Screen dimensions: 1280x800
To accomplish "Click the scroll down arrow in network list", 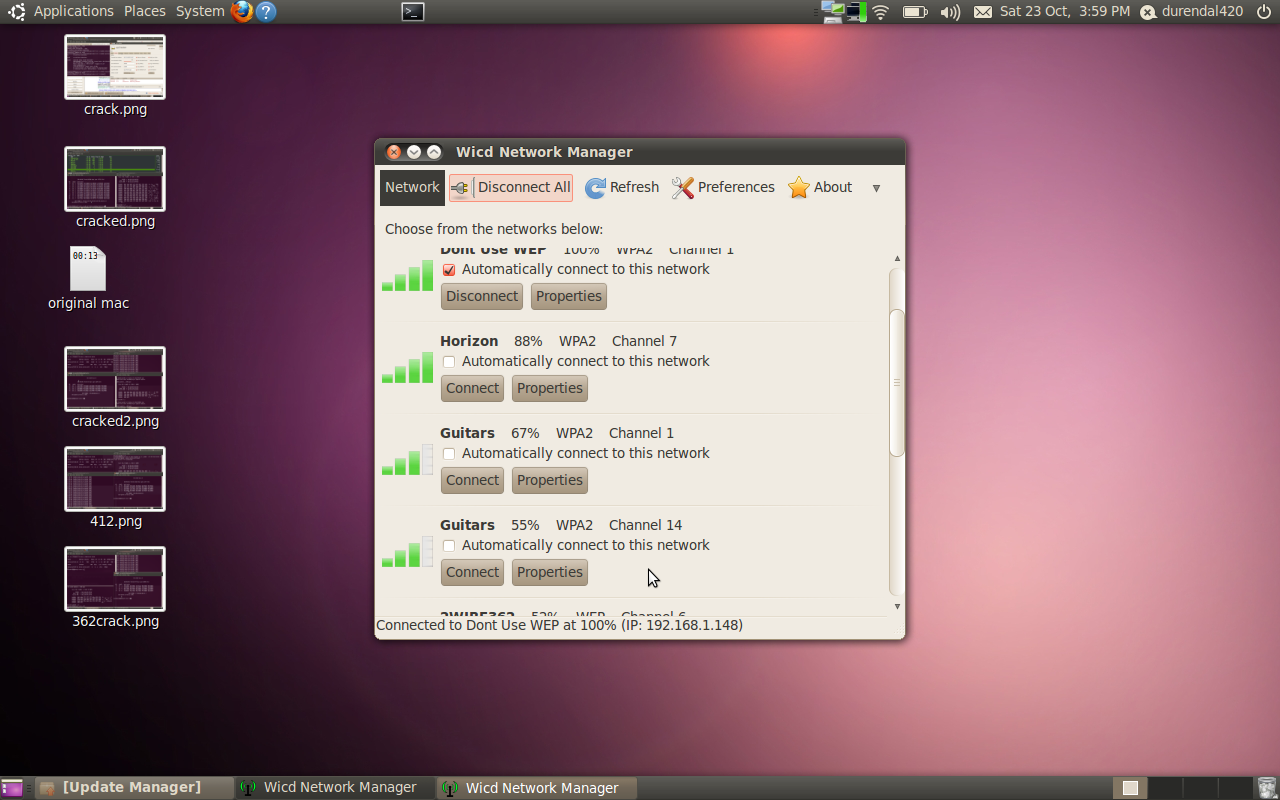I will (897, 607).
